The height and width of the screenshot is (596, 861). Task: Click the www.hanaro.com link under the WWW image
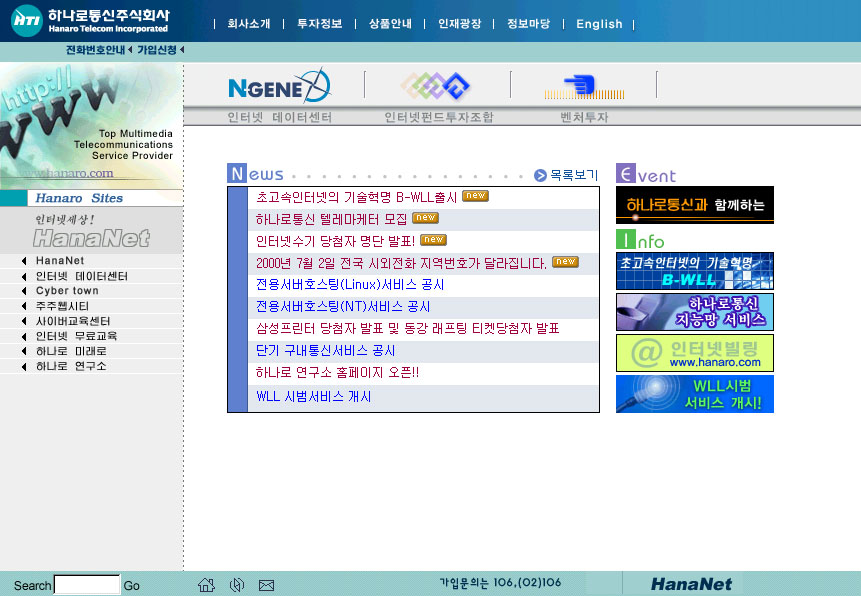click(x=66, y=173)
